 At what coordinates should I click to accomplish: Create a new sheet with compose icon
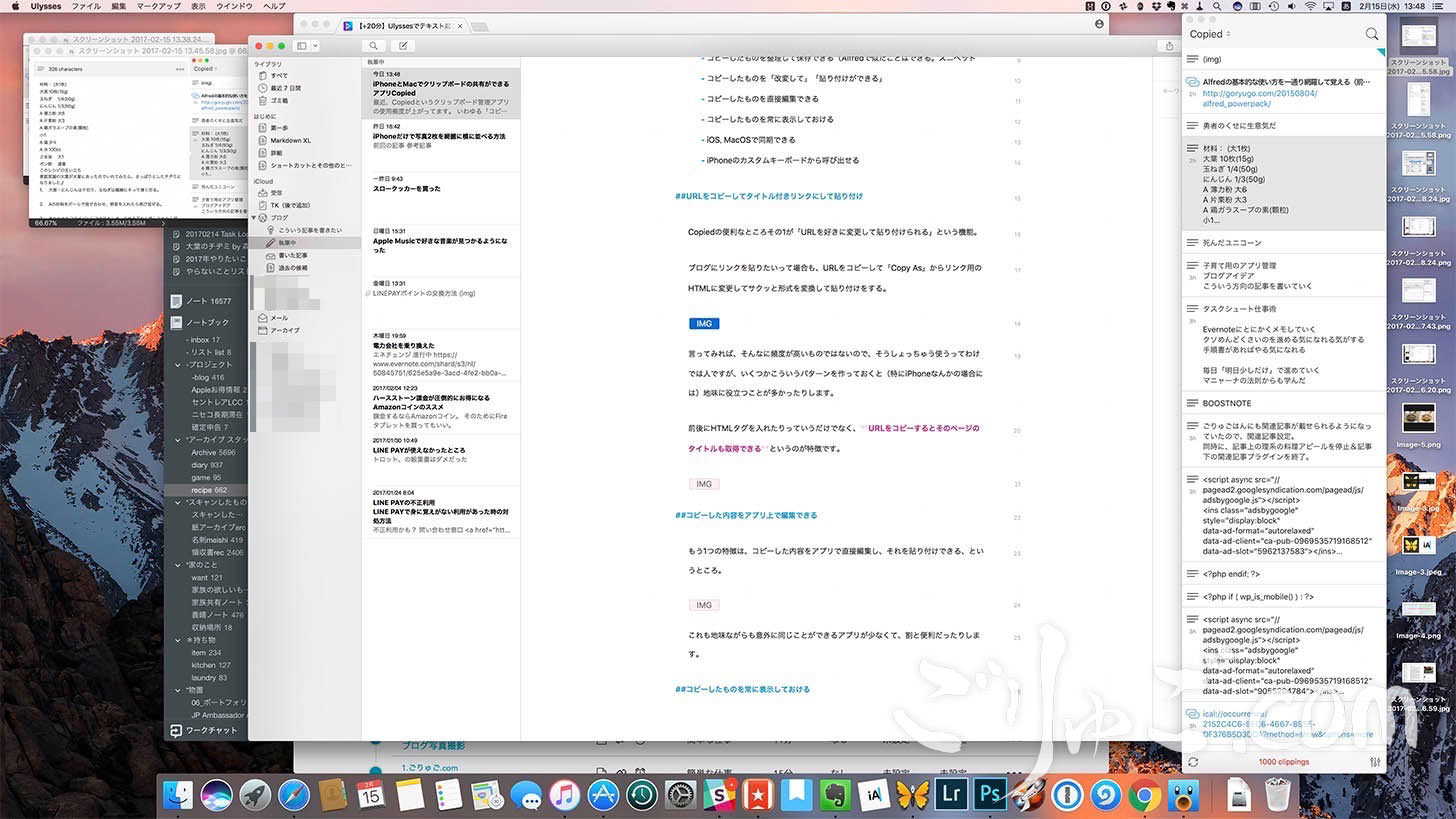[x=403, y=46]
